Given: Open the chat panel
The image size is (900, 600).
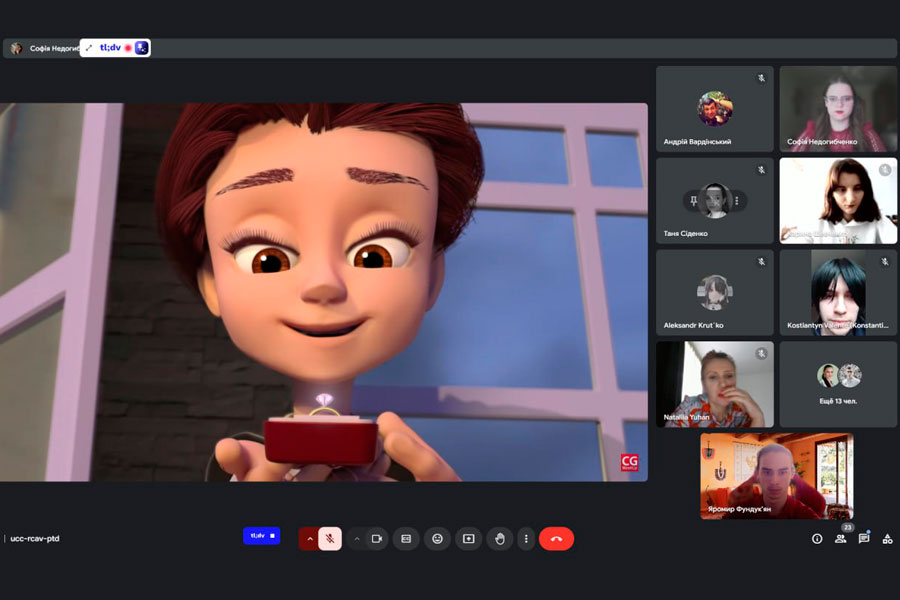Looking at the screenshot, I should [x=864, y=539].
